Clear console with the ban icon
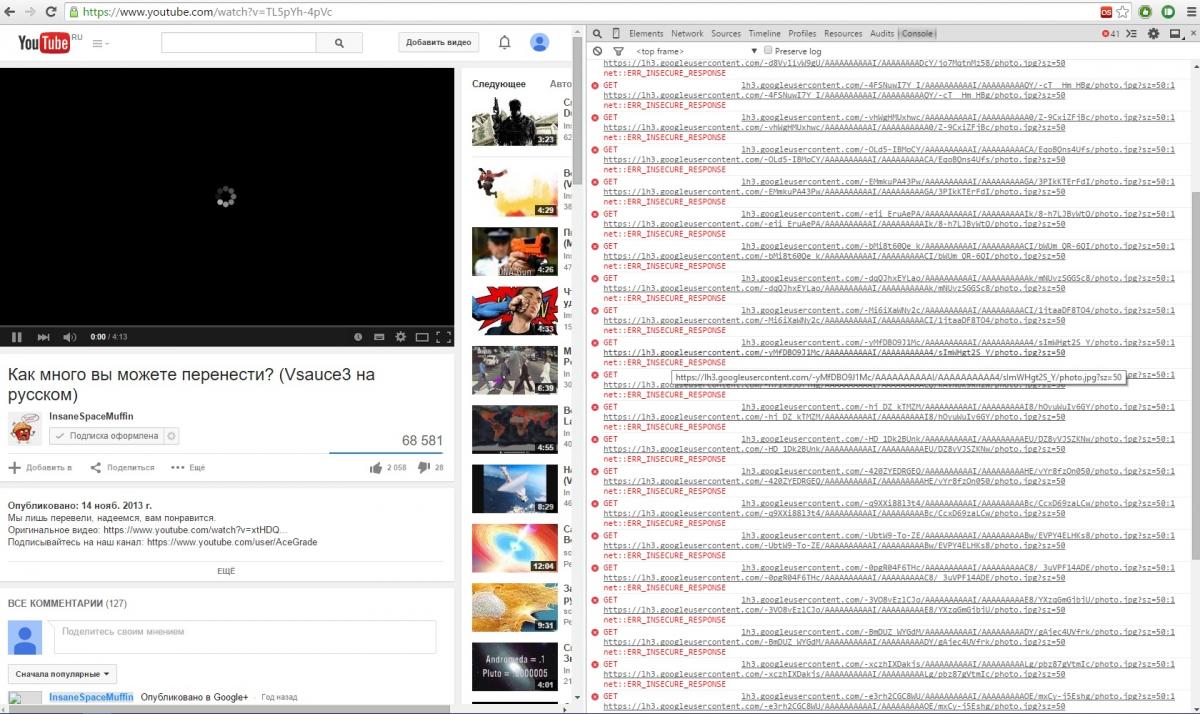 pos(597,50)
